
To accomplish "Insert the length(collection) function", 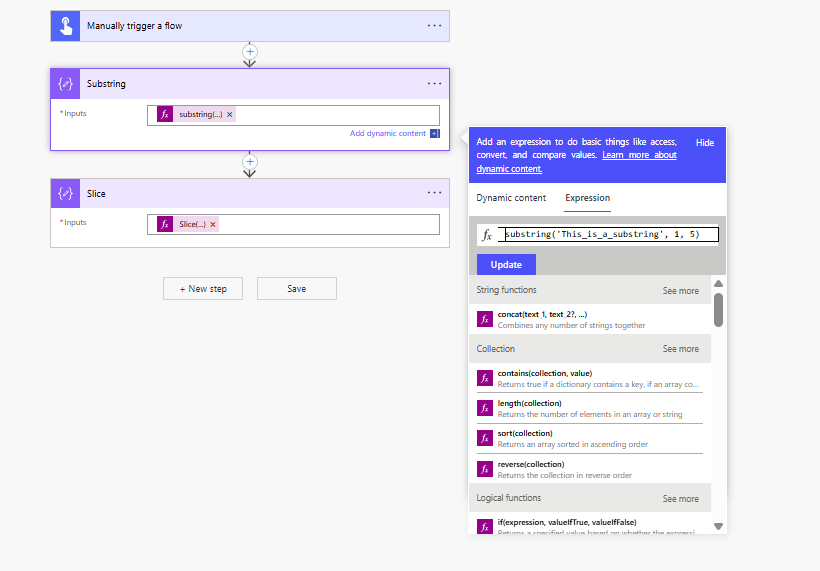I will (589, 408).
